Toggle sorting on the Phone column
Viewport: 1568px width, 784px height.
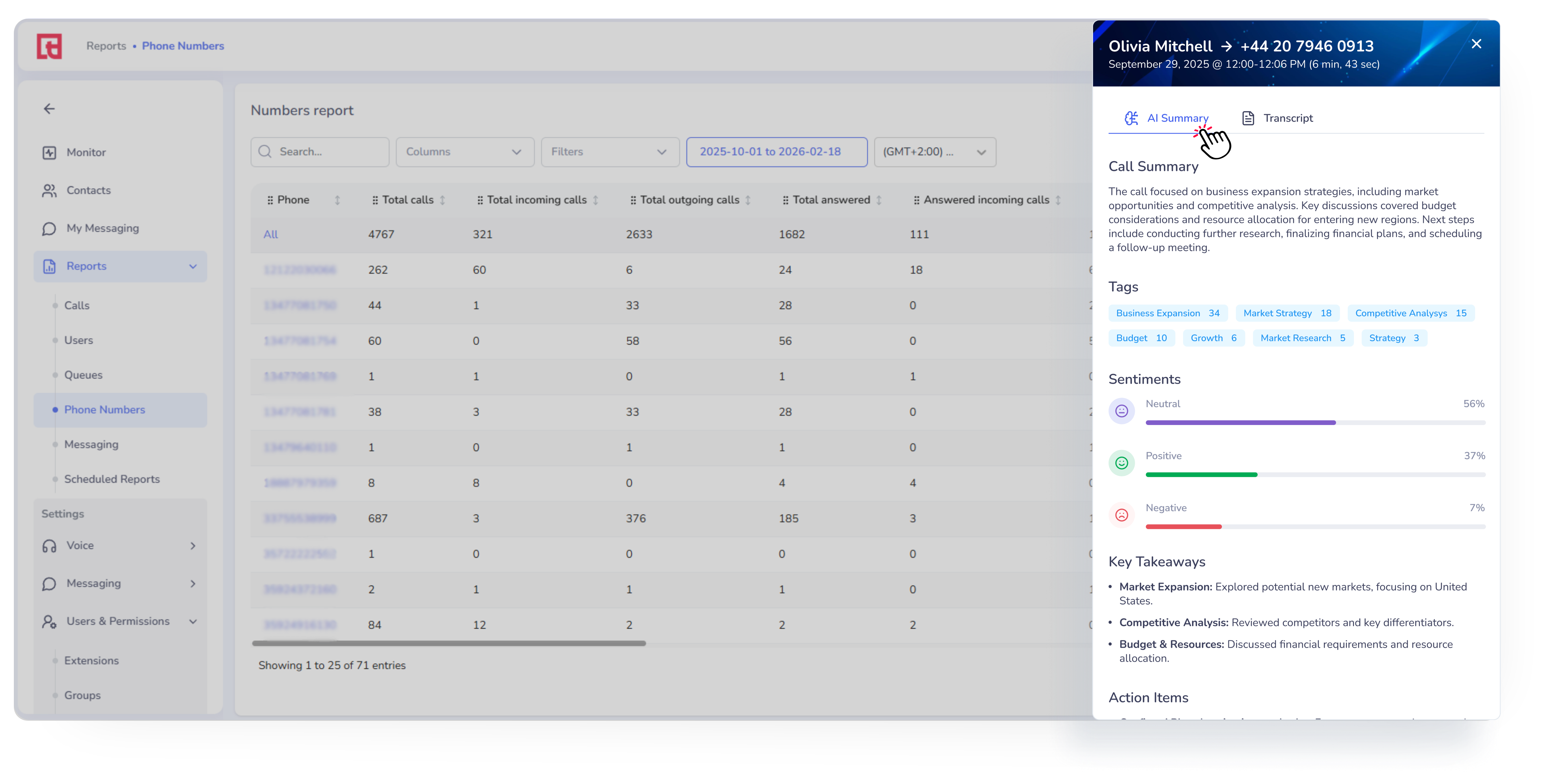[x=337, y=200]
